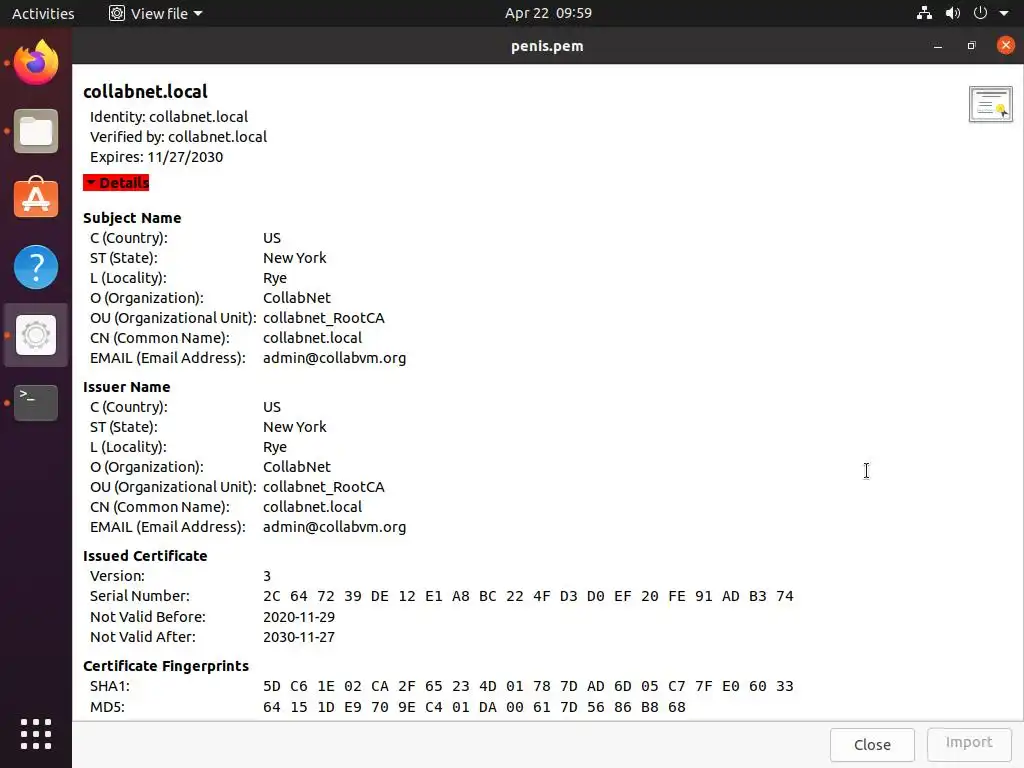Select the Serial Number hex value

click(528, 596)
